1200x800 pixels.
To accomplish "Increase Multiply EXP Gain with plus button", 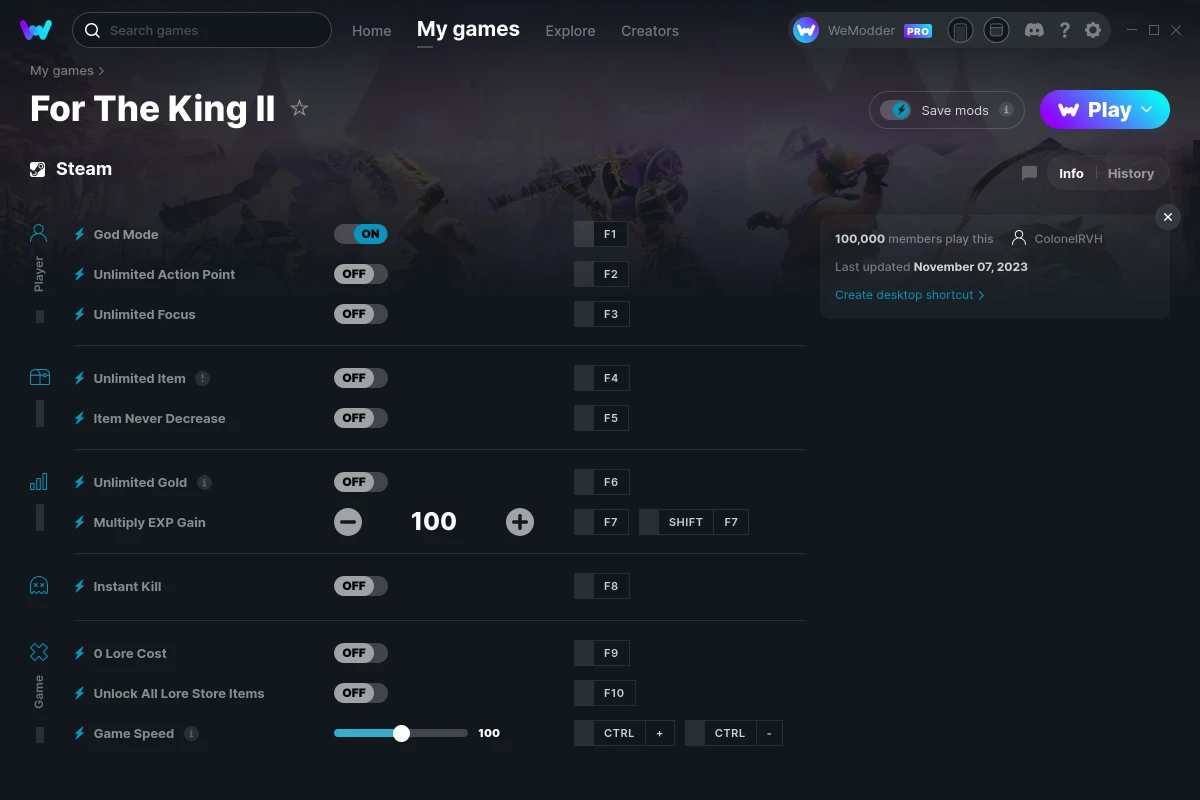I will (520, 522).
